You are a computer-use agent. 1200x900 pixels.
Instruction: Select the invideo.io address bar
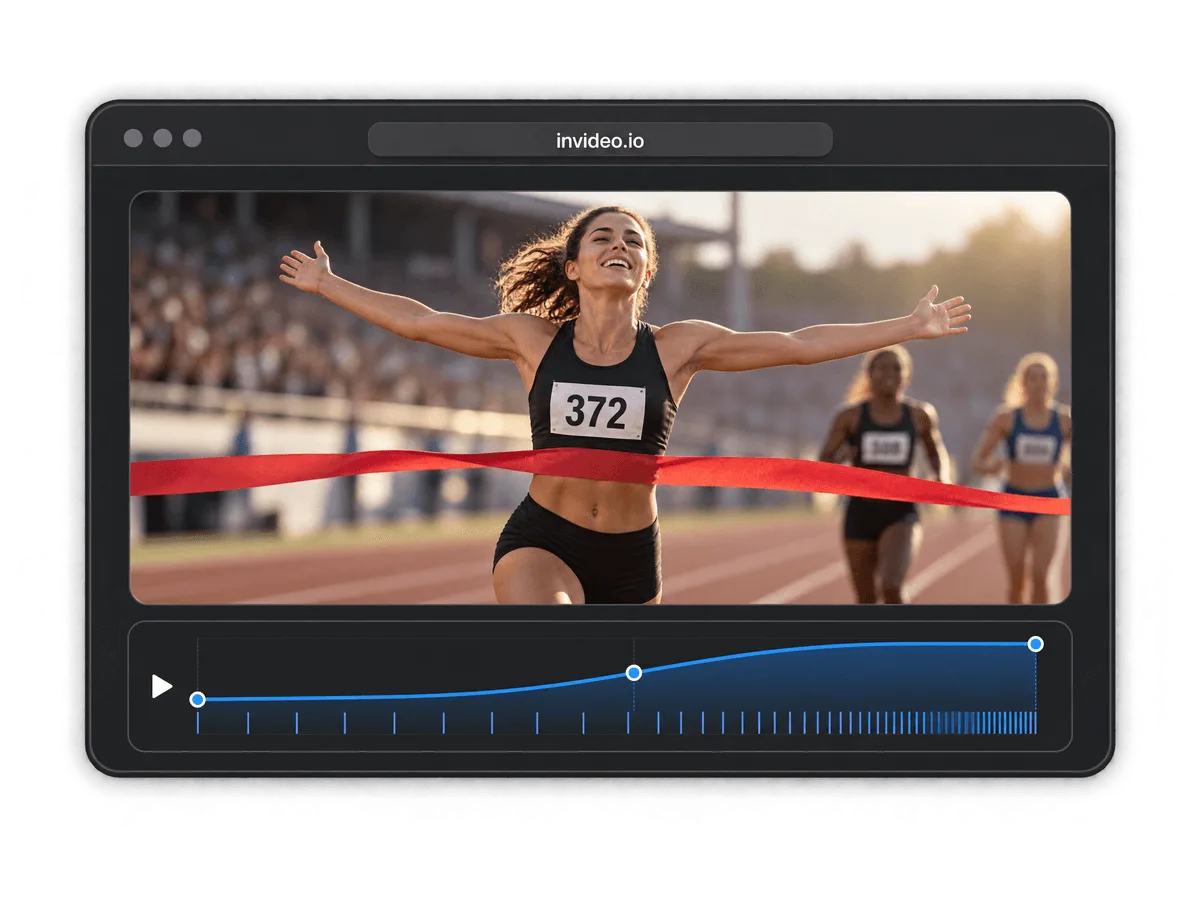[x=600, y=140]
